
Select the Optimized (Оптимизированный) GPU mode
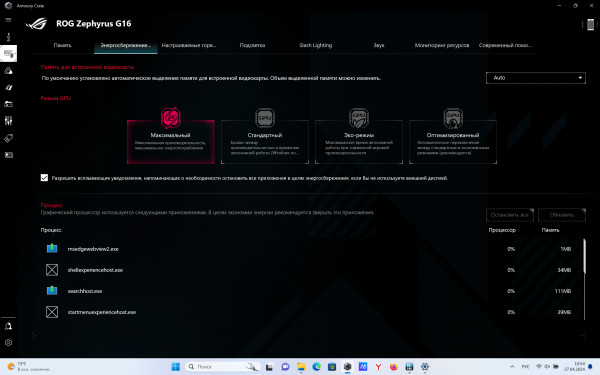click(x=453, y=142)
